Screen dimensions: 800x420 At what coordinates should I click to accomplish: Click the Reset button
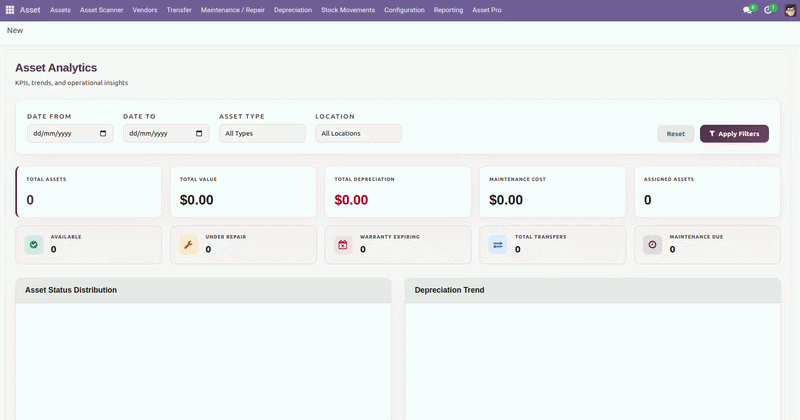pos(676,134)
